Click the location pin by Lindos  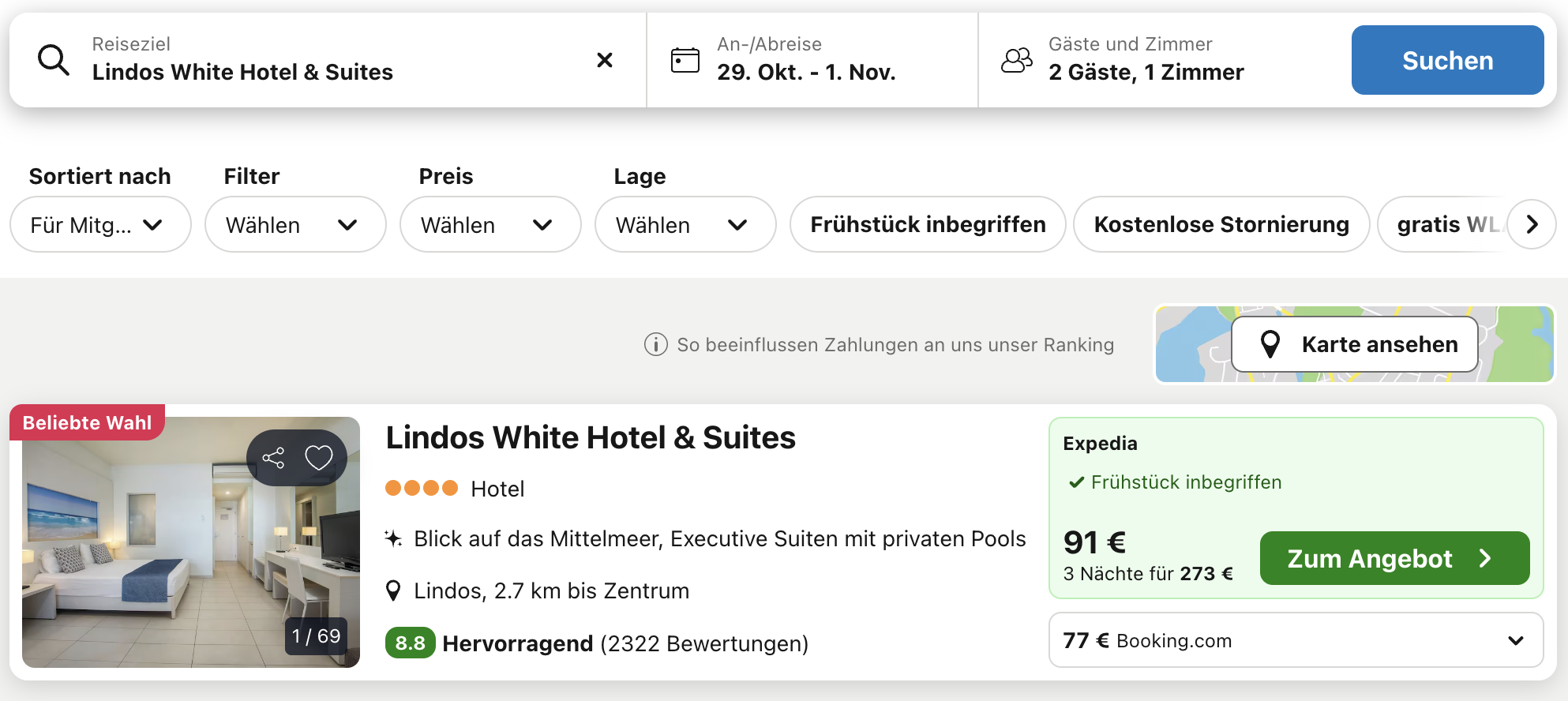pyautogui.click(x=393, y=590)
